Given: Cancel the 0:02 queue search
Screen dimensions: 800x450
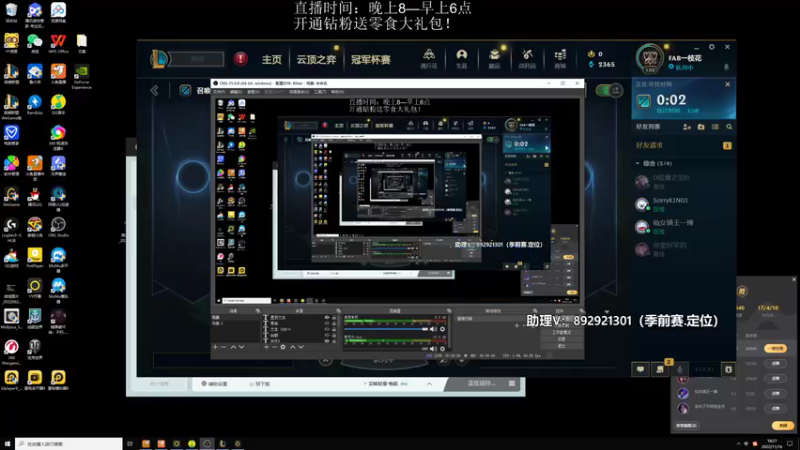Looking at the screenshot, I should coord(728,84).
